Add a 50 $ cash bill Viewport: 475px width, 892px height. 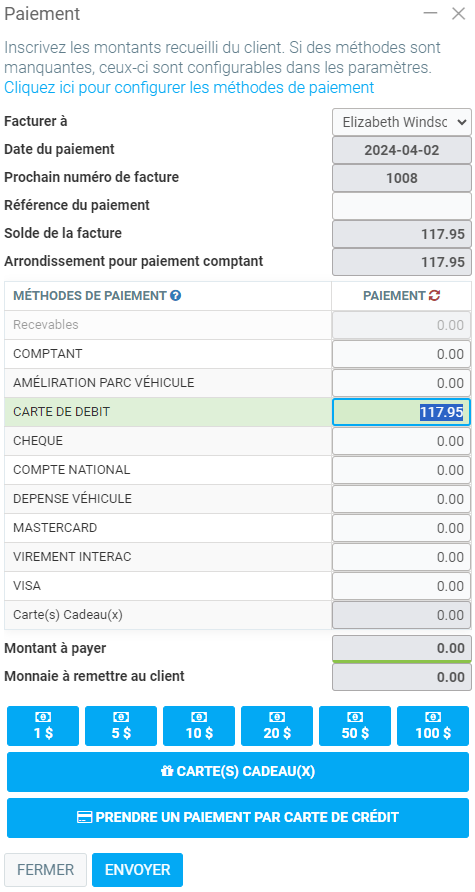point(355,726)
